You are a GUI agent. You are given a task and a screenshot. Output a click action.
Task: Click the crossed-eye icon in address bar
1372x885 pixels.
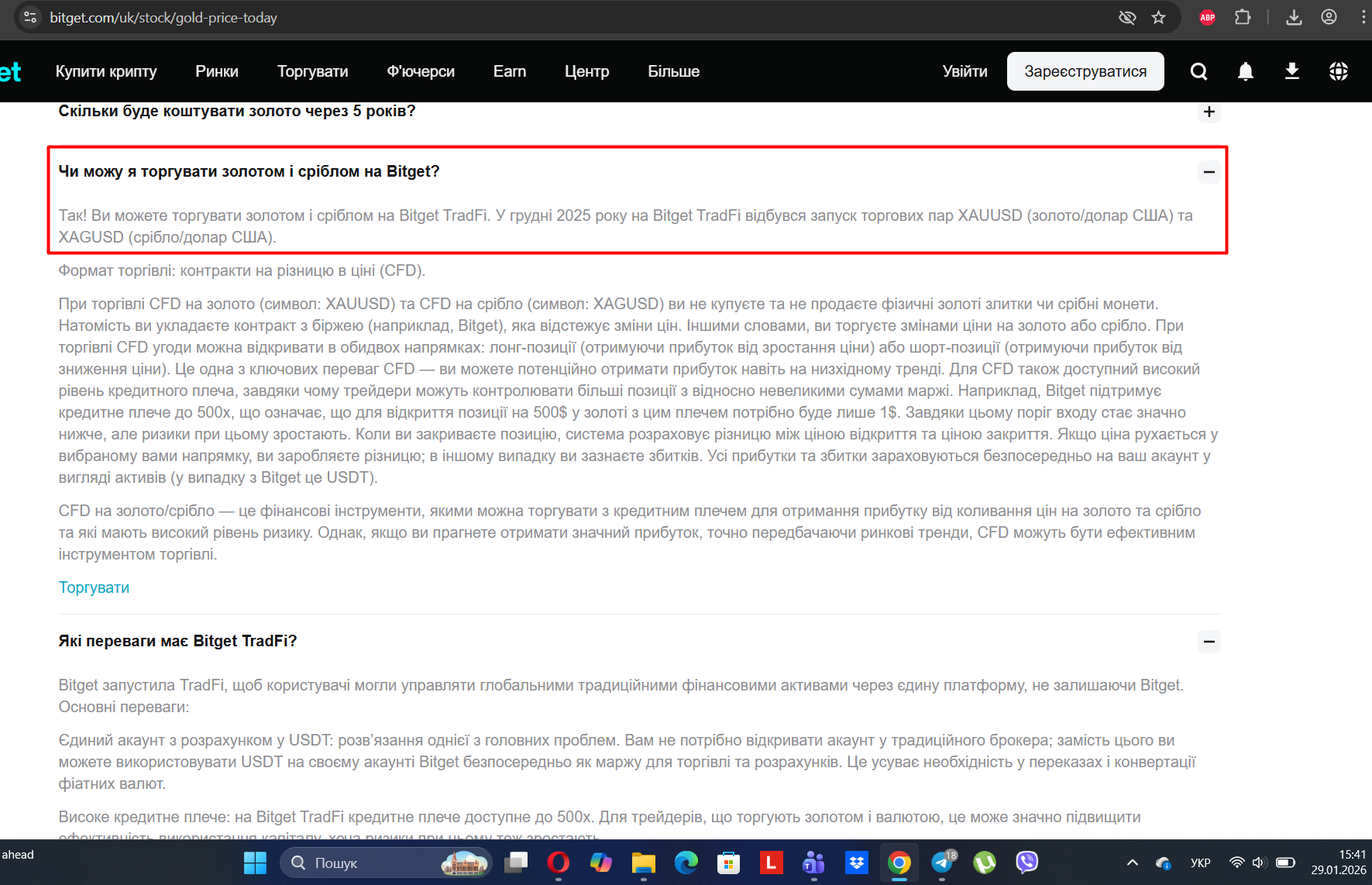[x=1127, y=17]
